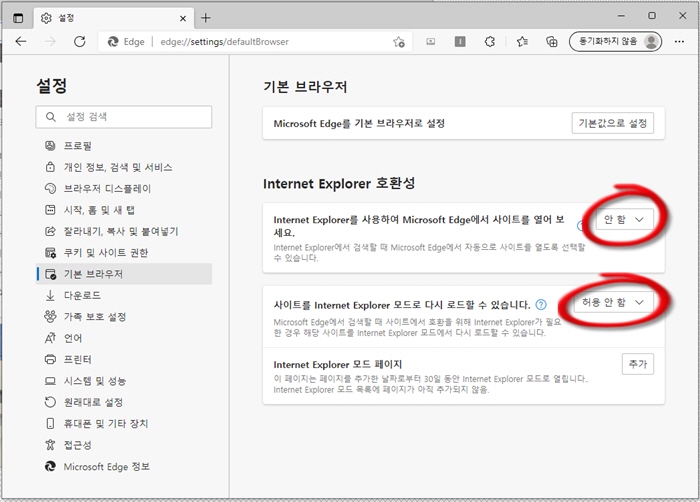Viewport: 700px width, 502px height.
Task: Expand the 허용 안 함 dropdown
Action: 613,302
